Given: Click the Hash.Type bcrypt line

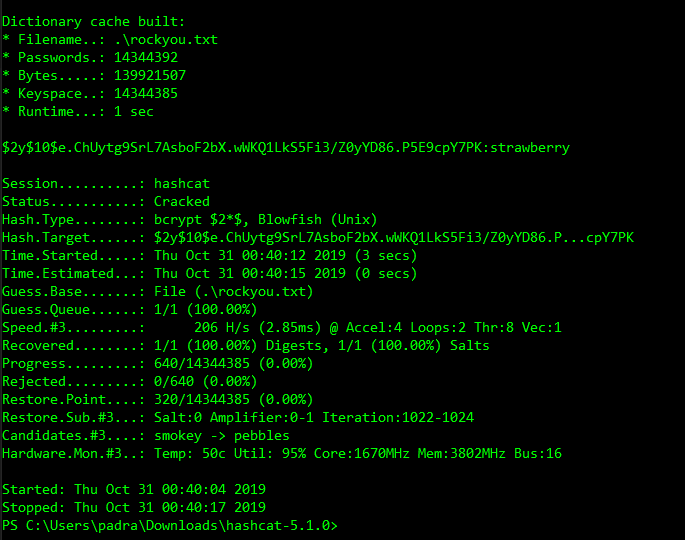Looking at the screenshot, I should tap(189, 219).
